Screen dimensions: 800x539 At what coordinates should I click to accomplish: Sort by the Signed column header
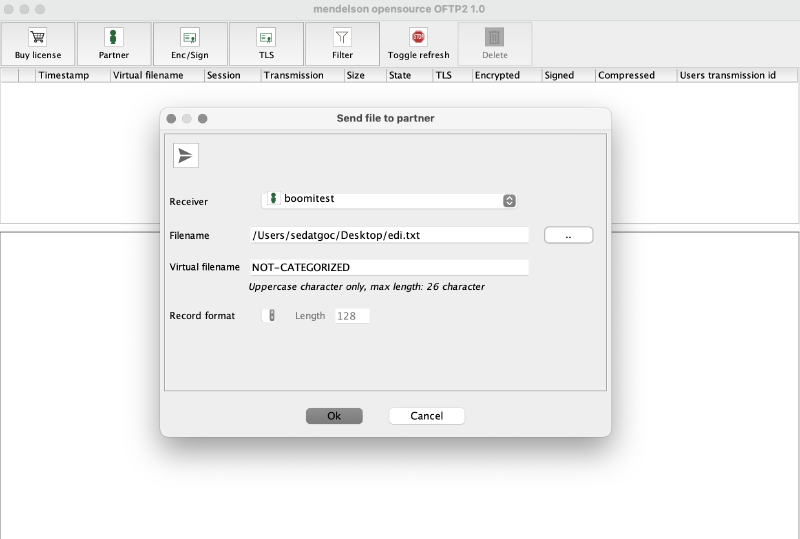click(568, 76)
